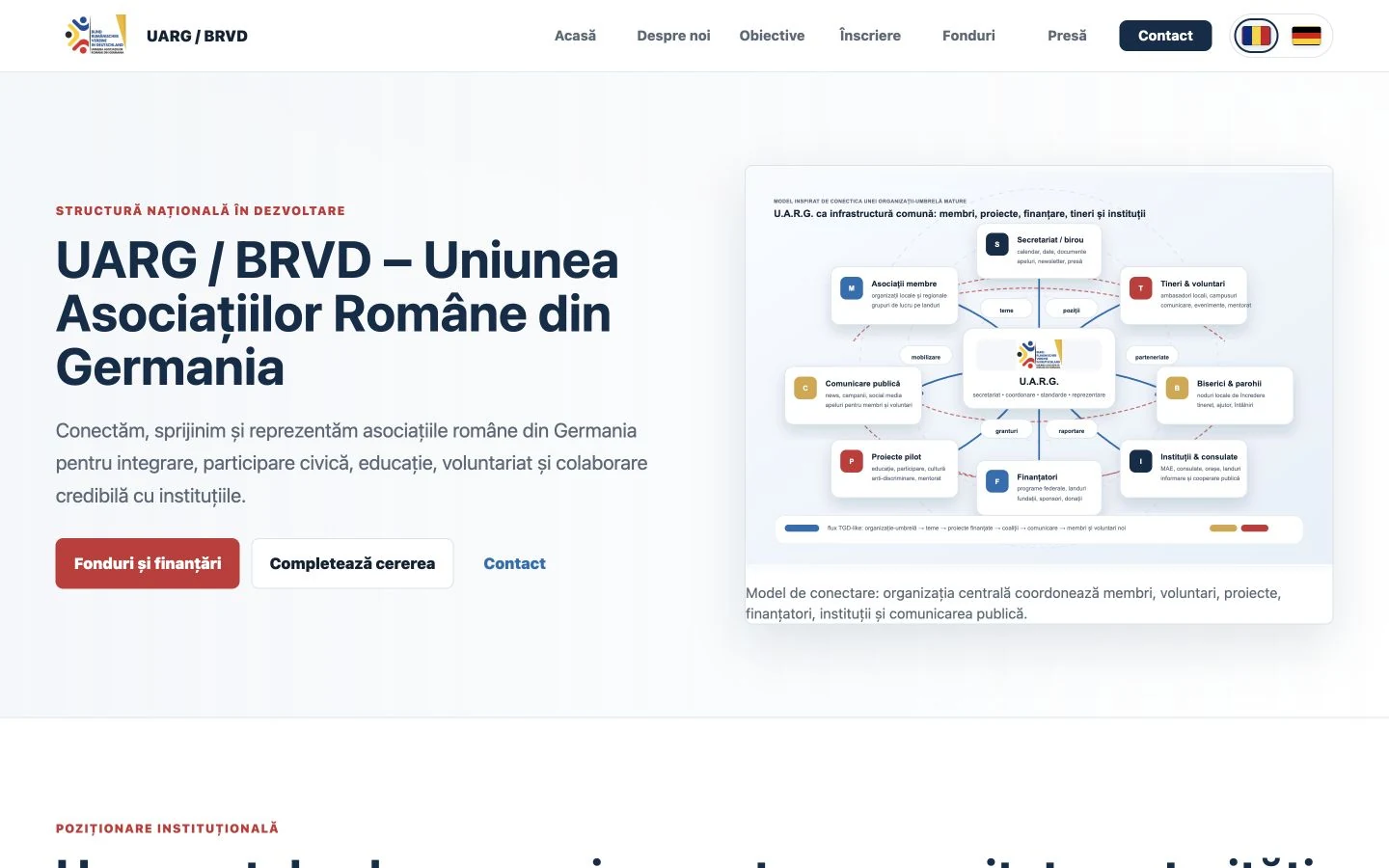Click the 'mobilizare' pill in the diagram

point(926,357)
